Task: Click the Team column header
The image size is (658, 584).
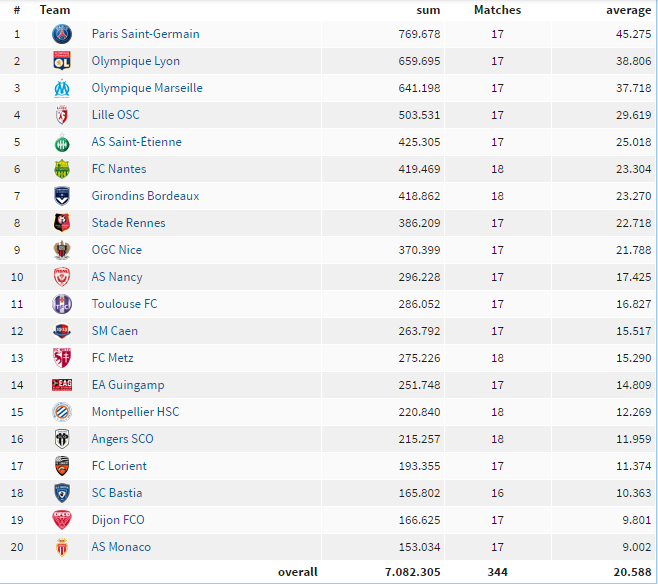Action: coord(55,10)
